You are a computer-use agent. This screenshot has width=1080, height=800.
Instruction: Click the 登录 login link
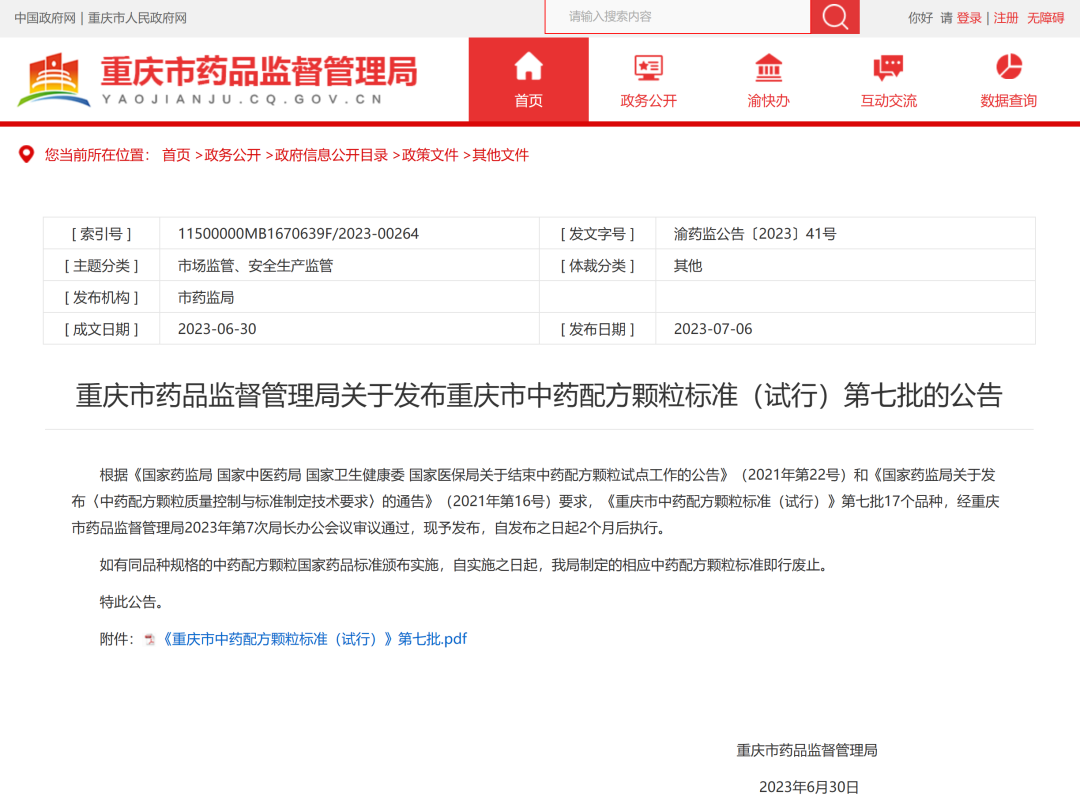point(969,18)
